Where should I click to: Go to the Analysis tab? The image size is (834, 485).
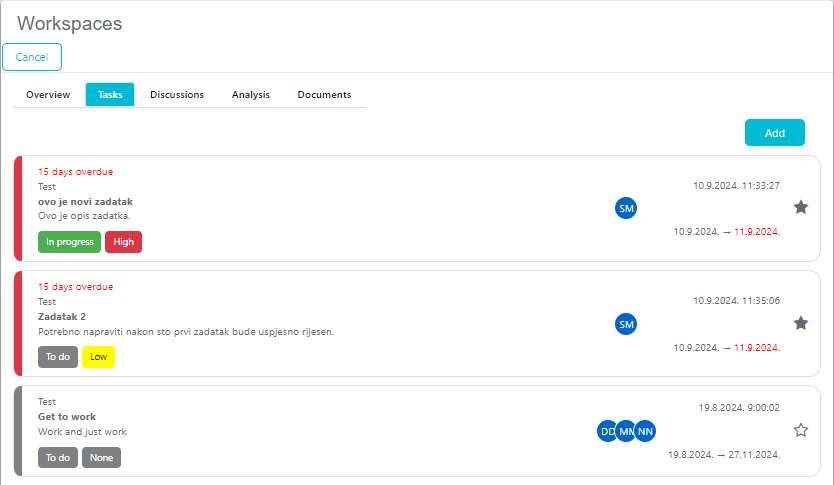(x=251, y=95)
